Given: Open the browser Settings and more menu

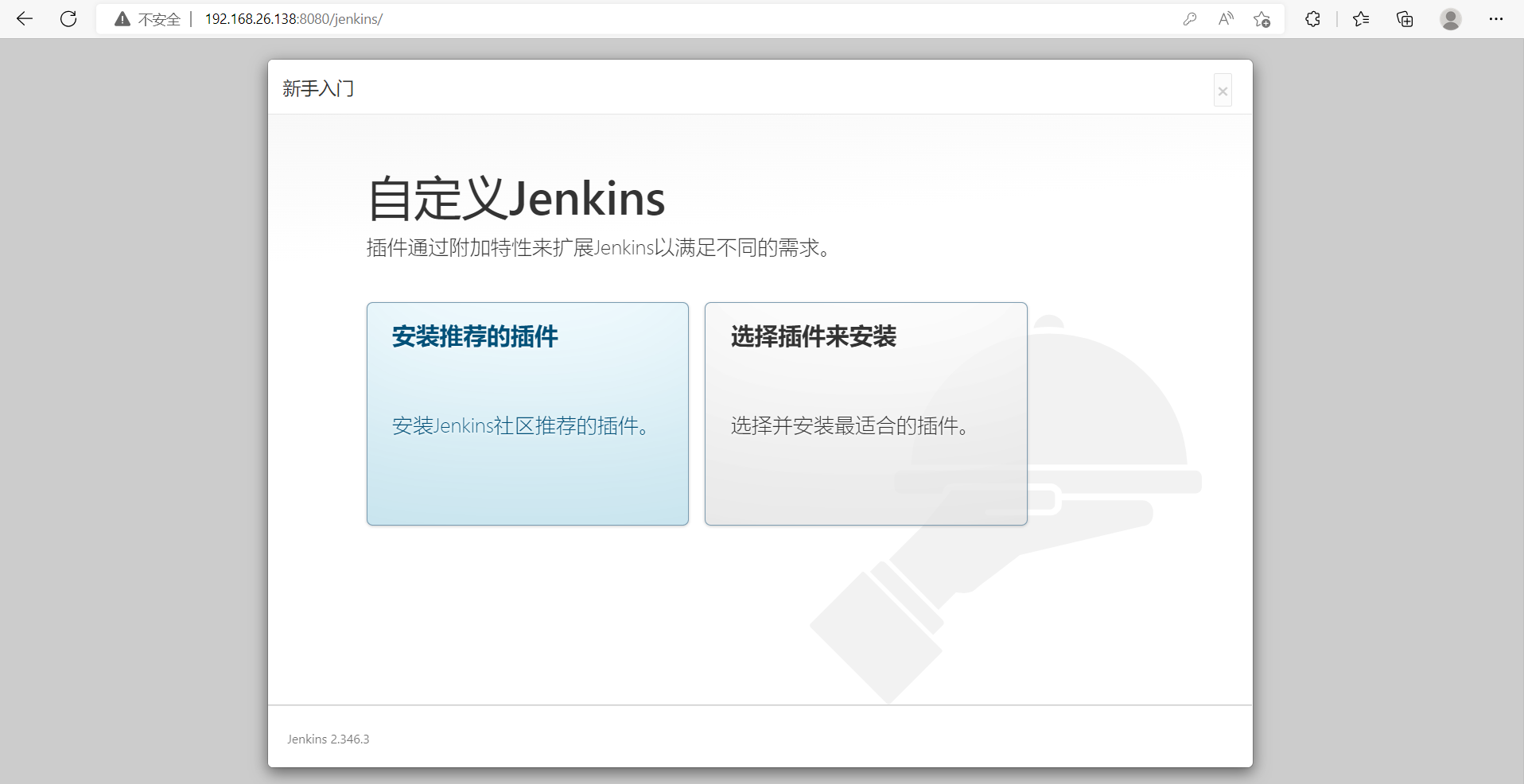Looking at the screenshot, I should pyautogui.click(x=1496, y=19).
